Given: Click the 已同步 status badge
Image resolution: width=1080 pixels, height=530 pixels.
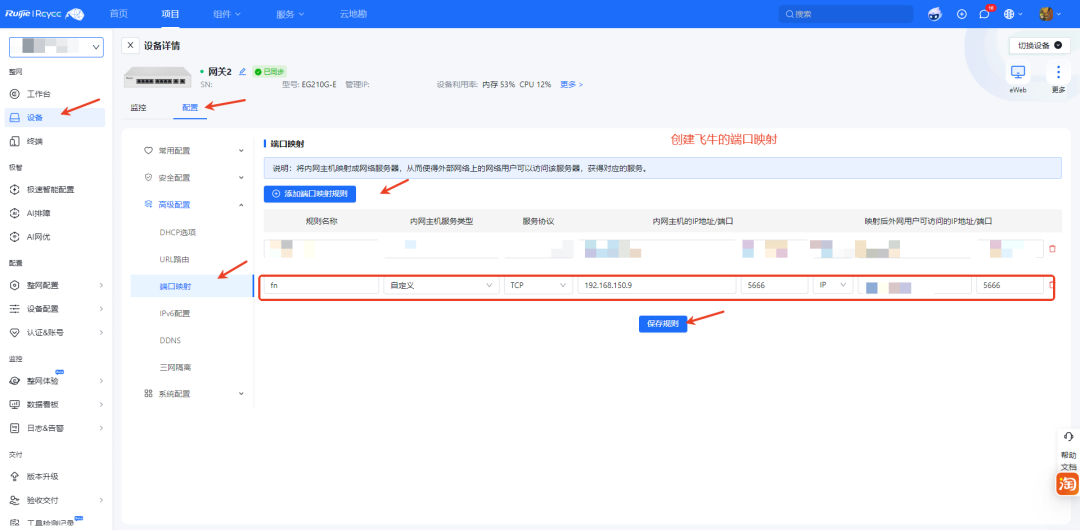Looking at the screenshot, I should tap(269, 71).
